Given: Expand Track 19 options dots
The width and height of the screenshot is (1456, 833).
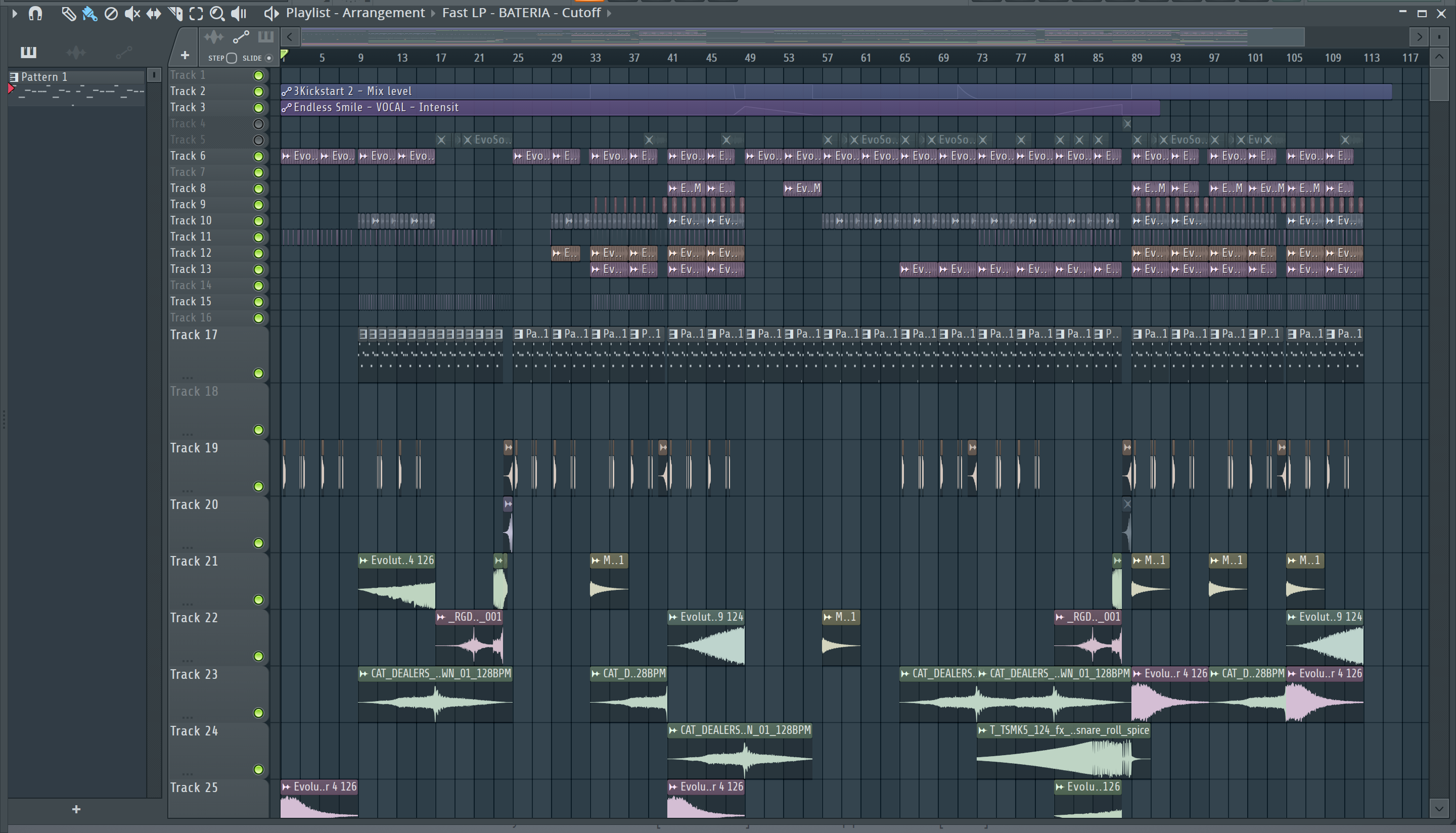Looking at the screenshot, I should pyautogui.click(x=187, y=491).
